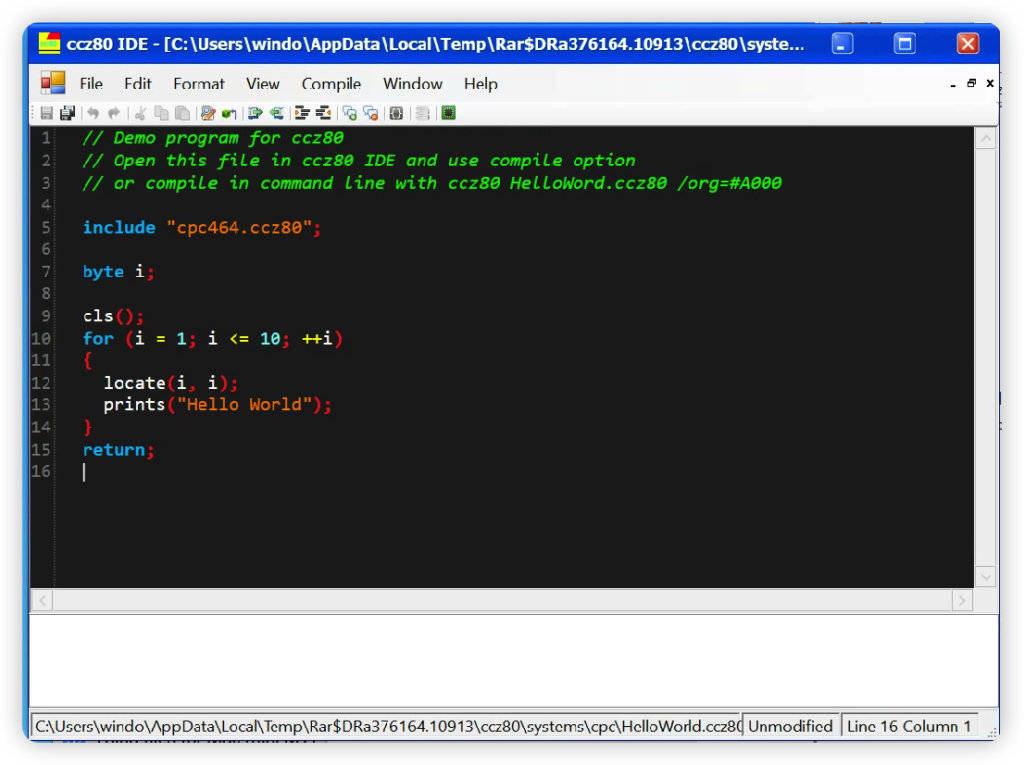The height and width of the screenshot is (765, 1024).
Task: Click the curly braces toolbar icon
Action: pyautogui.click(x=396, y=113)
